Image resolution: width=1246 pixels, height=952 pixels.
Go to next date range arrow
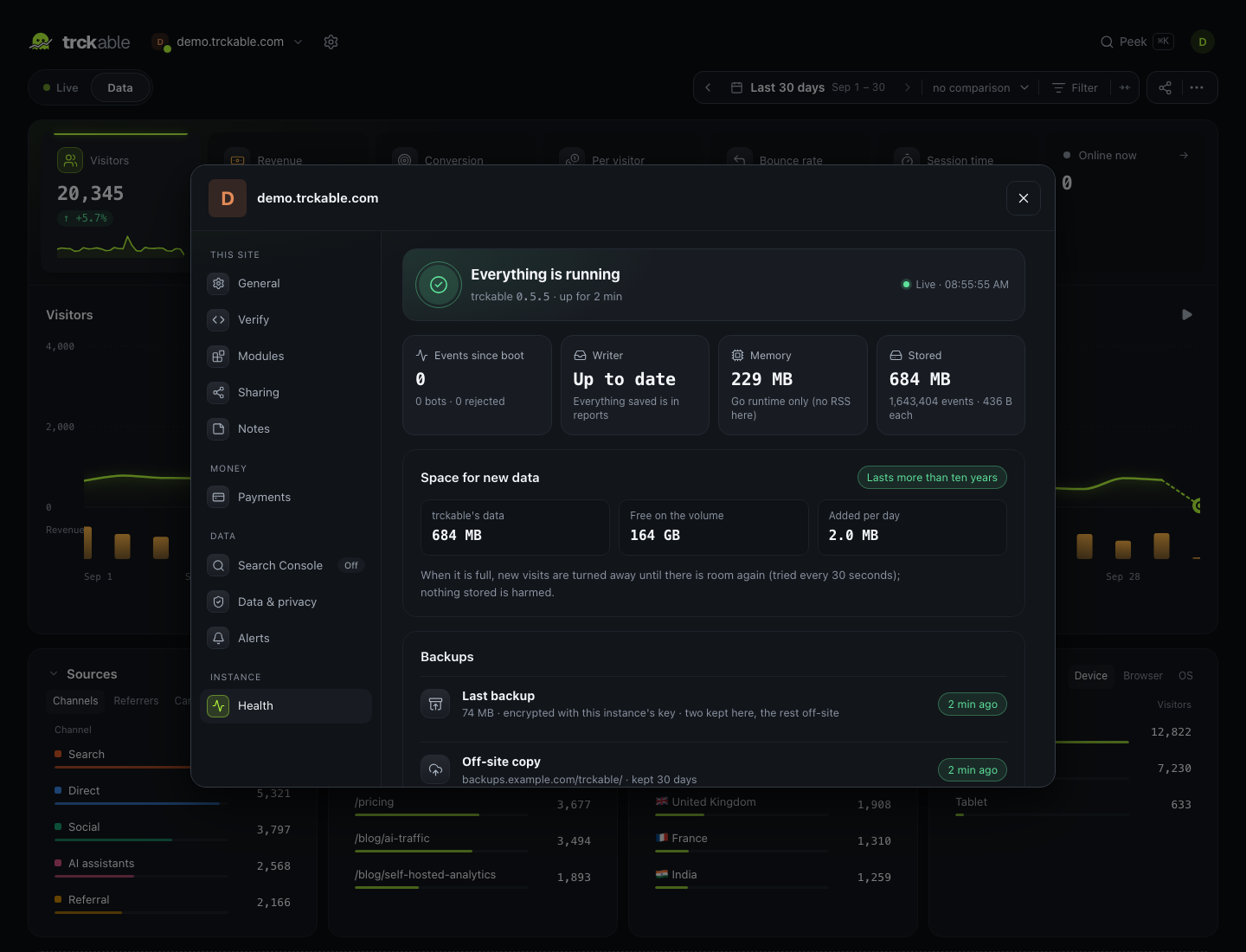click(x=907, y=87)
